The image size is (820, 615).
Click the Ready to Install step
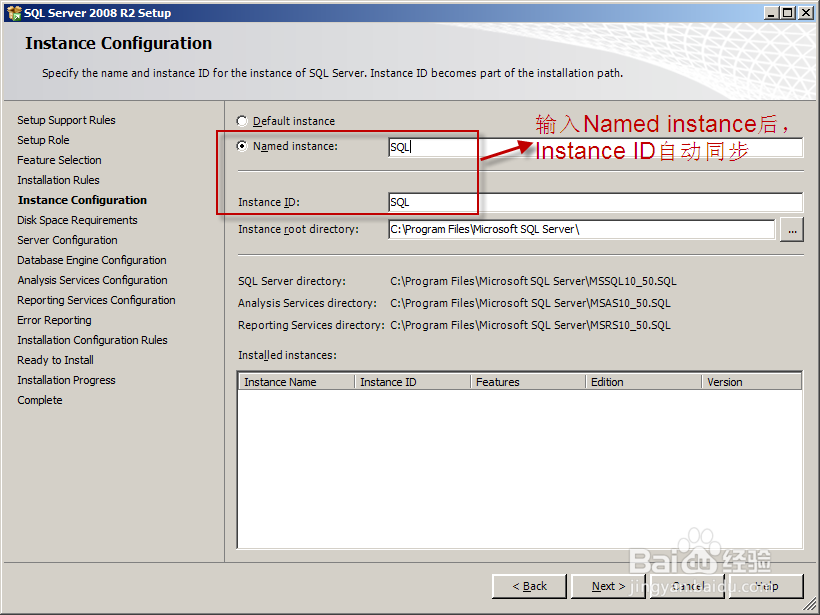[x=55, y=360]
